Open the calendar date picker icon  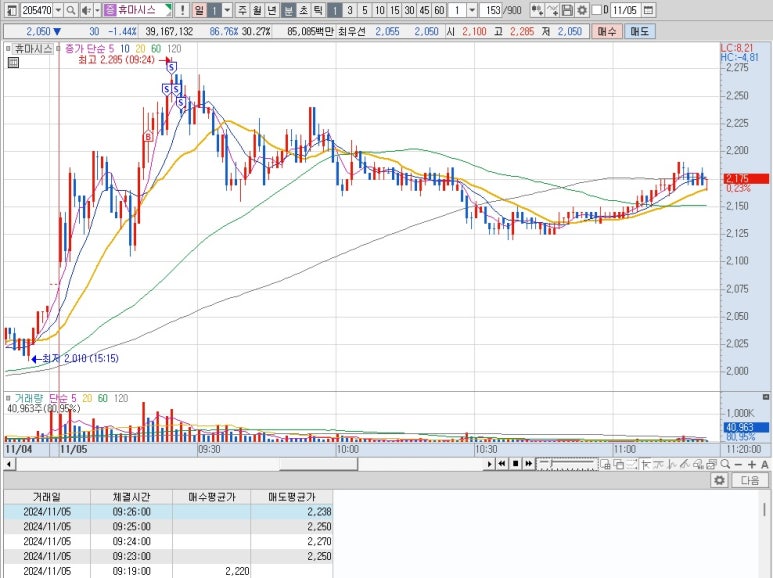[x=649, y=10]
